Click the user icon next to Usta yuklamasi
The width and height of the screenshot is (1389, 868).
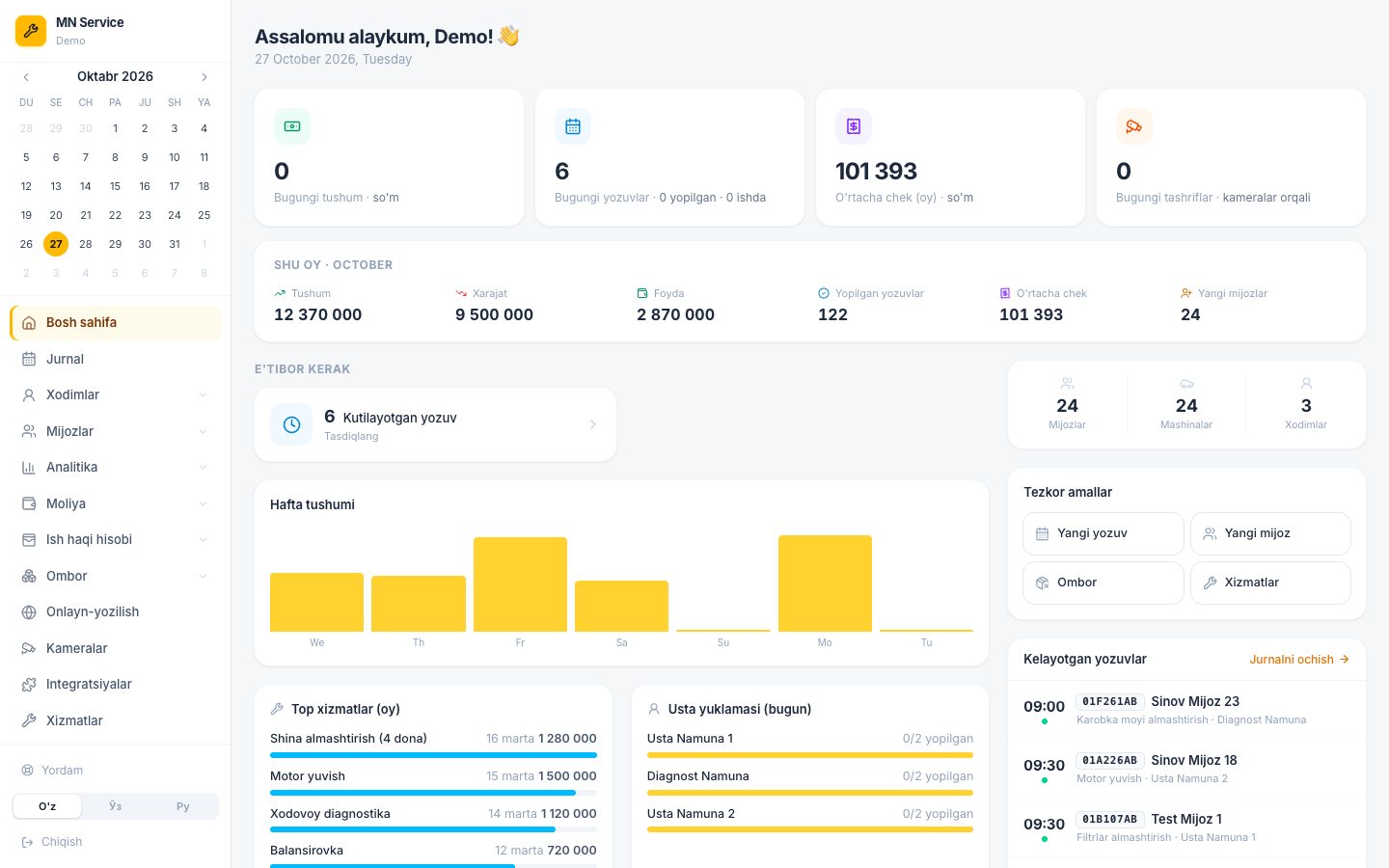tap(654, 709)
